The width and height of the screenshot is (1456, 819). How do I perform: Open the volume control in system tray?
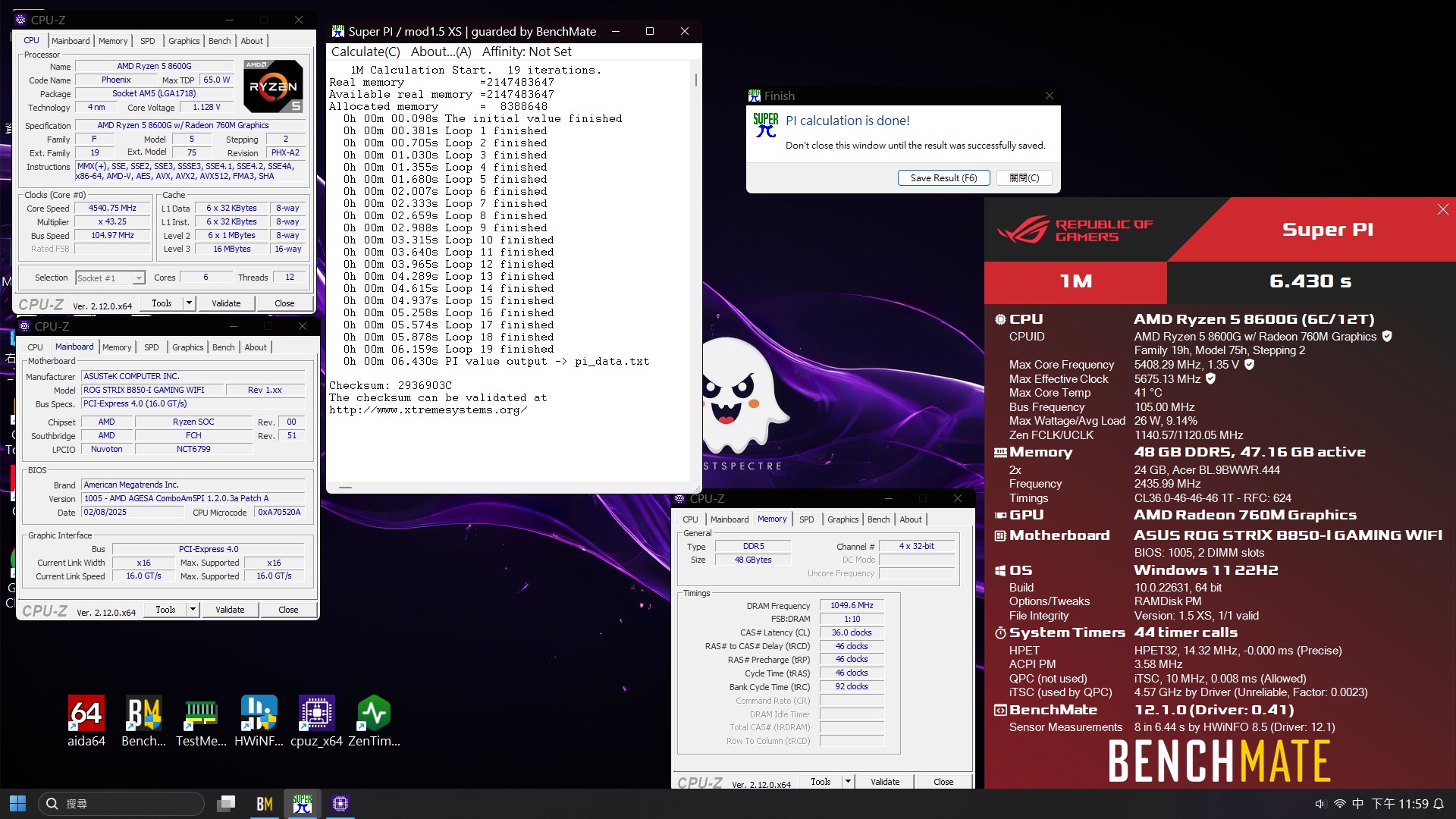click(1320, 804)
